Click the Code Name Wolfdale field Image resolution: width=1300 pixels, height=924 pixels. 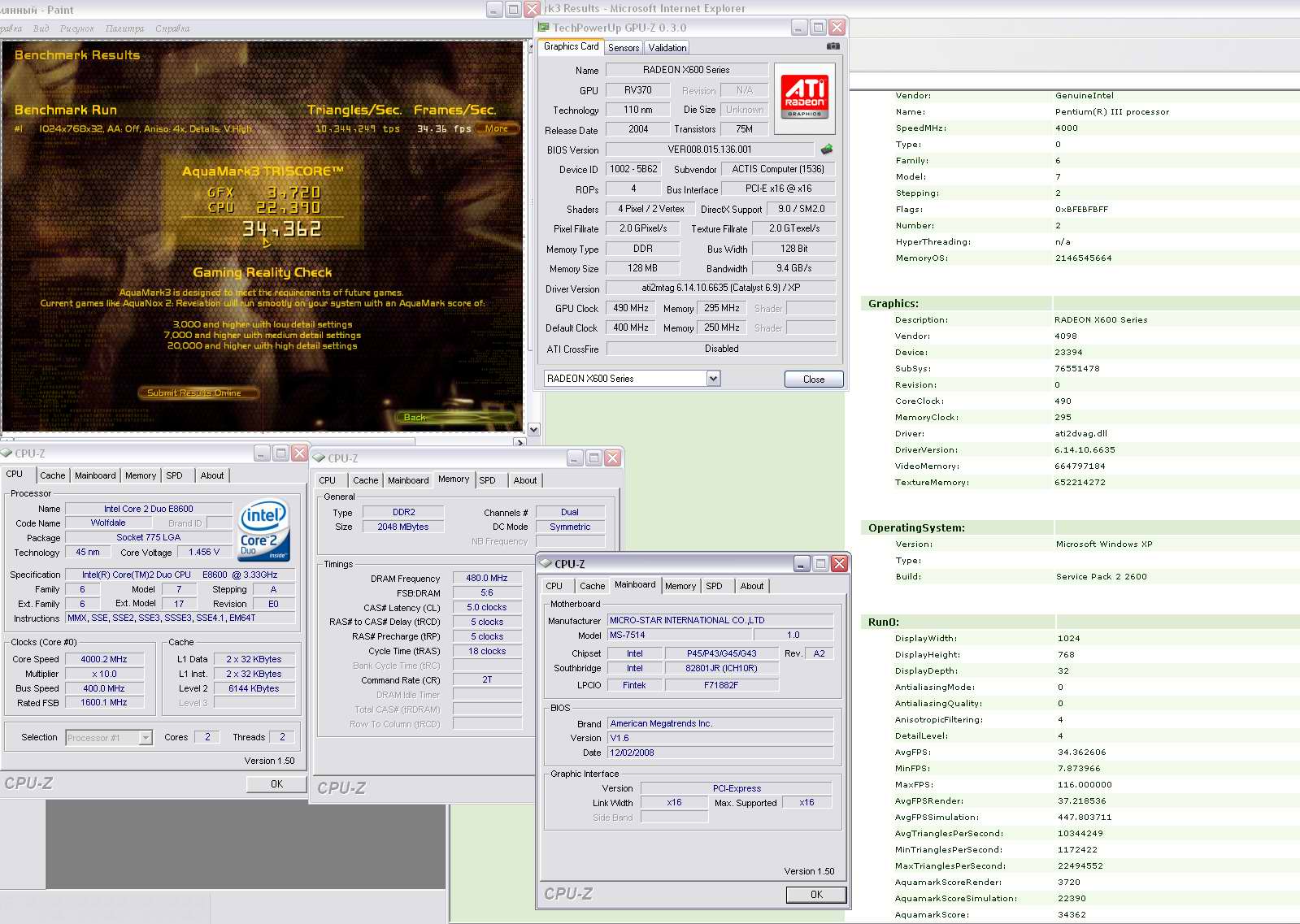coord(108,523)
